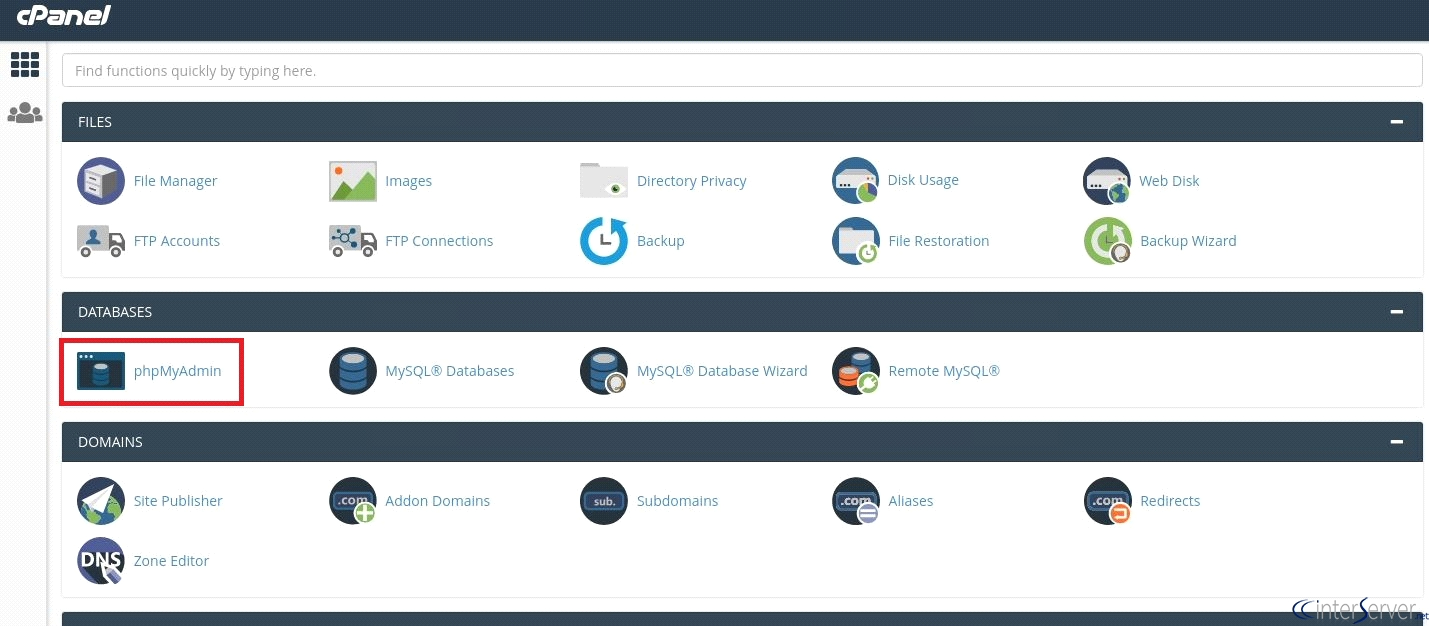Select the MySQL Database Wizard icon

(603, 370)
